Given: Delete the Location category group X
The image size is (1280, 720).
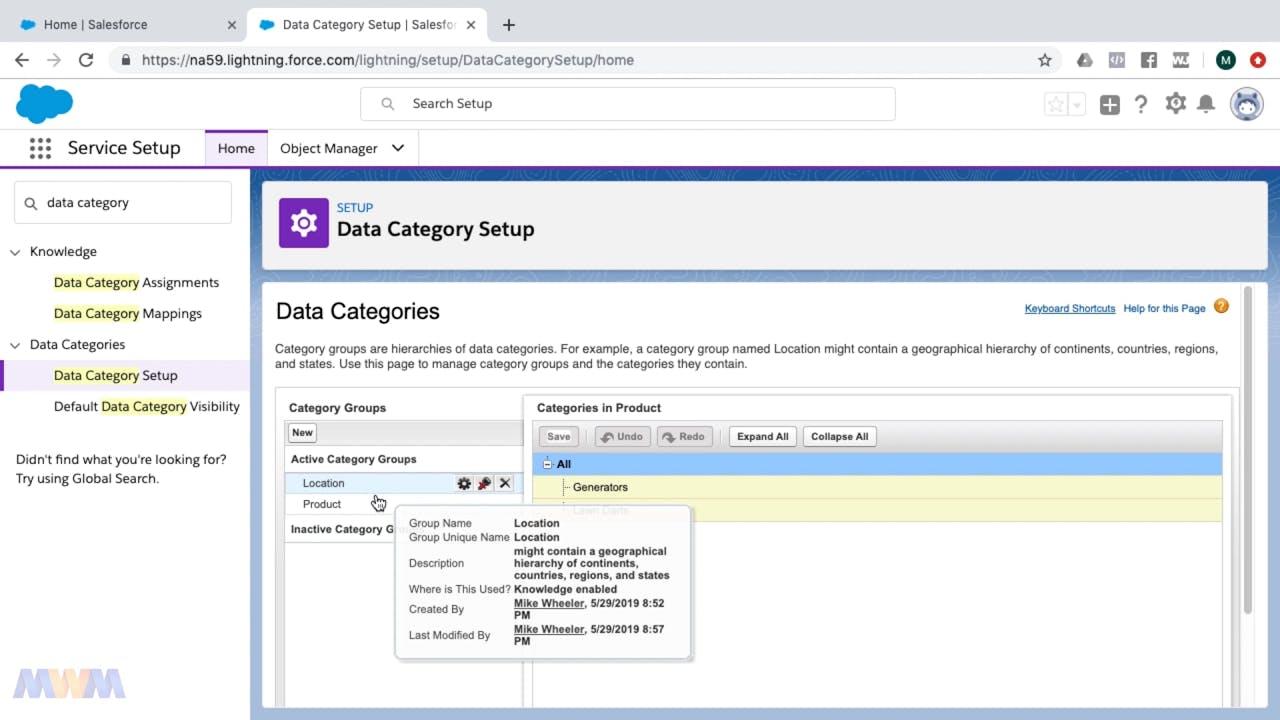Looking at the screenshot, I should tap(505, 483).
